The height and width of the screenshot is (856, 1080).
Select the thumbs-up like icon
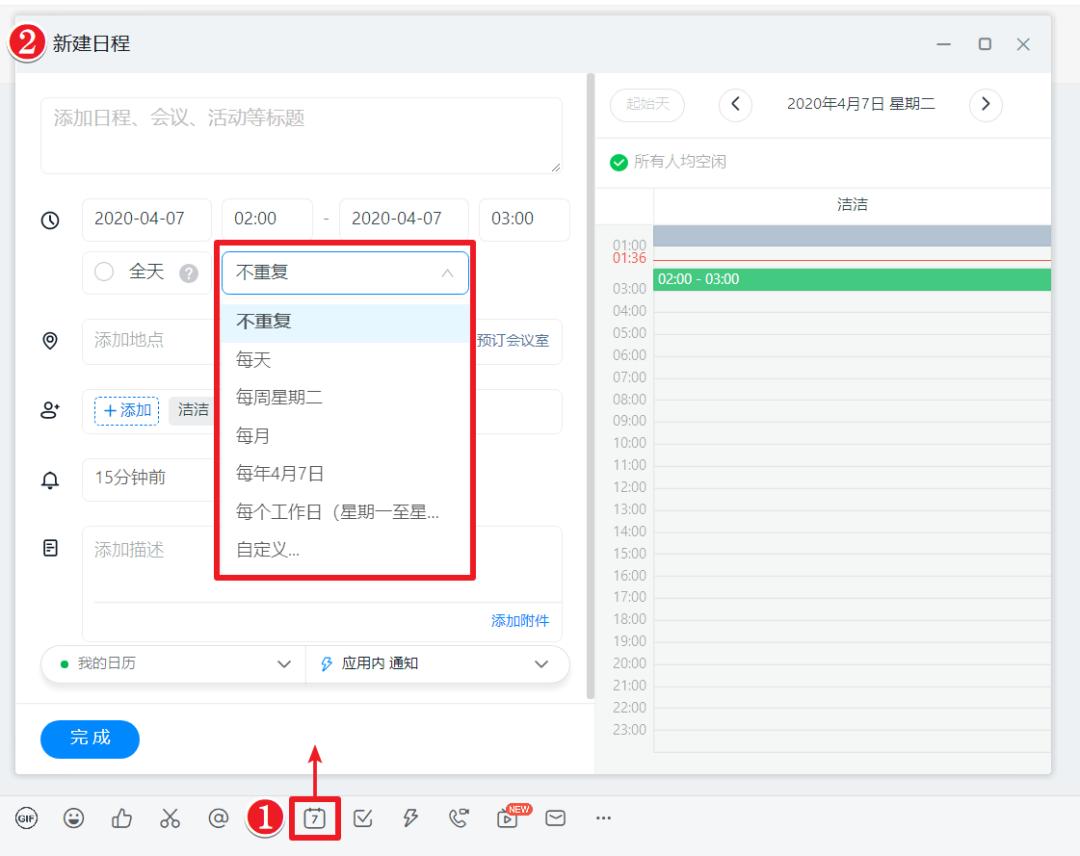(x=121, y=817)
